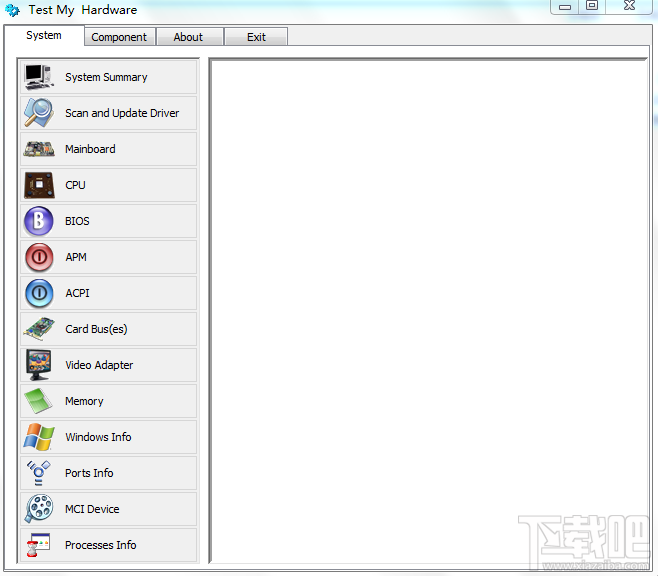Click the Mainboard circuit board icon
This screenshot has height=576, width=658.
(x=39, y=149)
